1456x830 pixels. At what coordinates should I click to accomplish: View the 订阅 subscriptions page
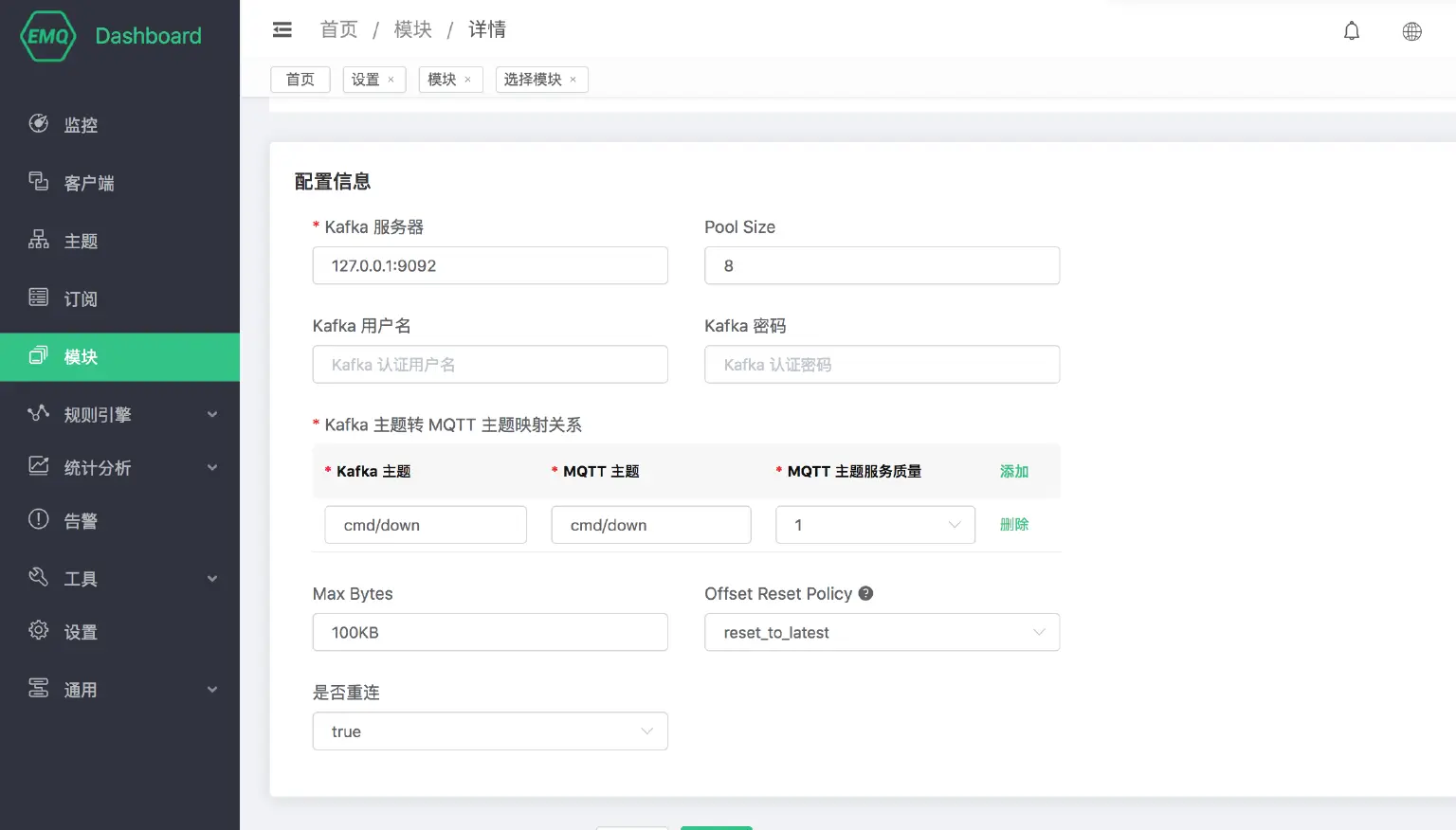click(x=80, y=298)
